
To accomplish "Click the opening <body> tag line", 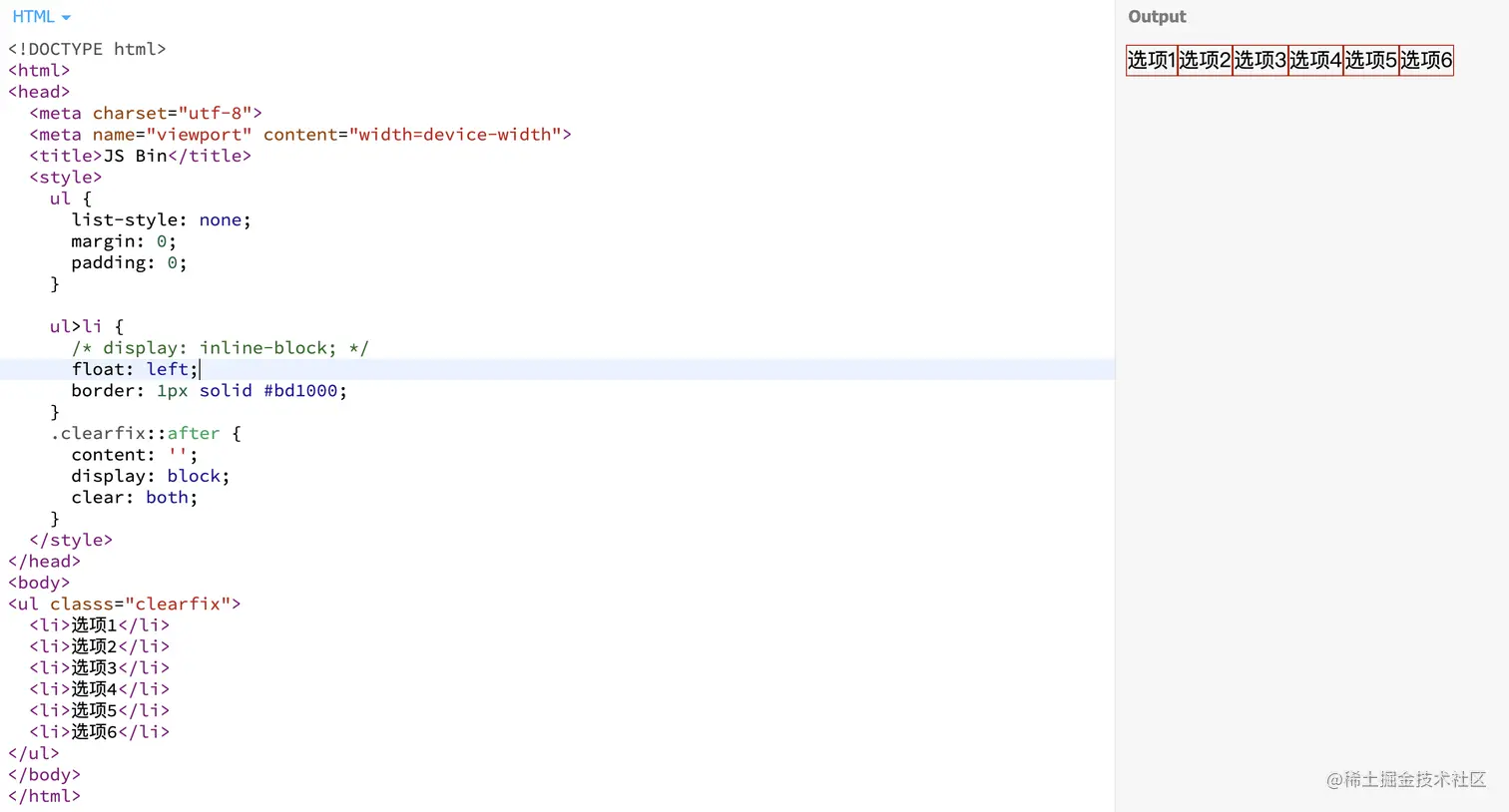I will (39, 583).
